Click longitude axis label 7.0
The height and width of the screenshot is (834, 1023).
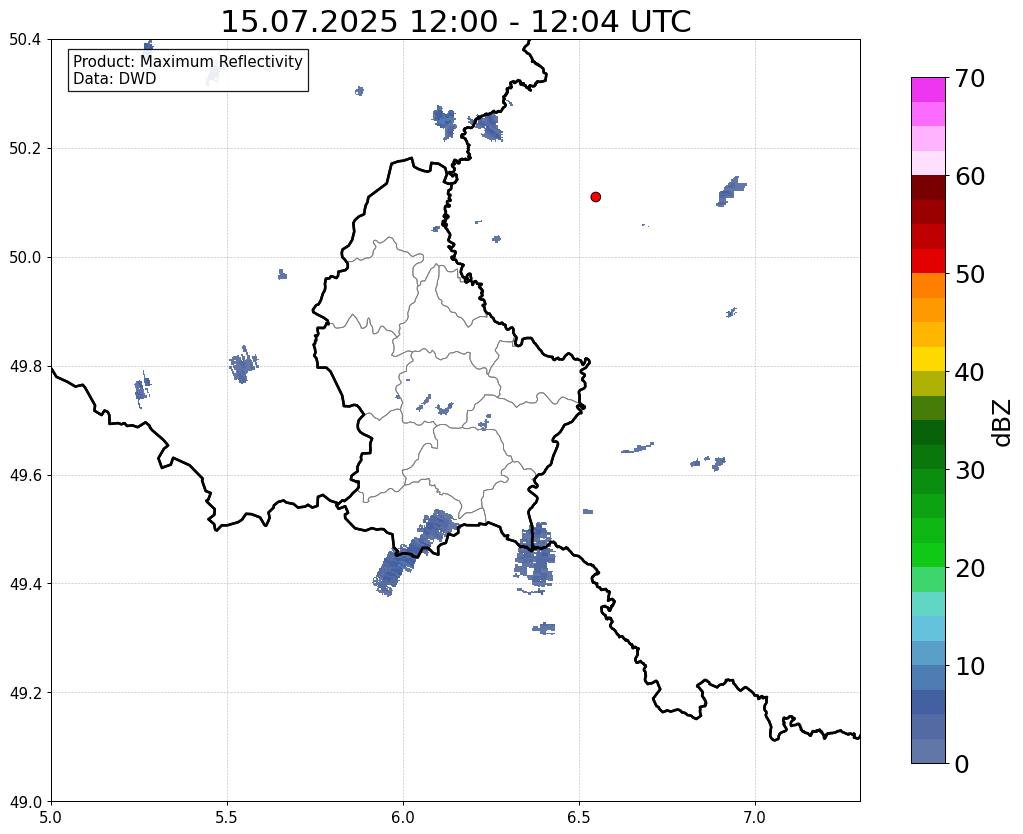755,817
